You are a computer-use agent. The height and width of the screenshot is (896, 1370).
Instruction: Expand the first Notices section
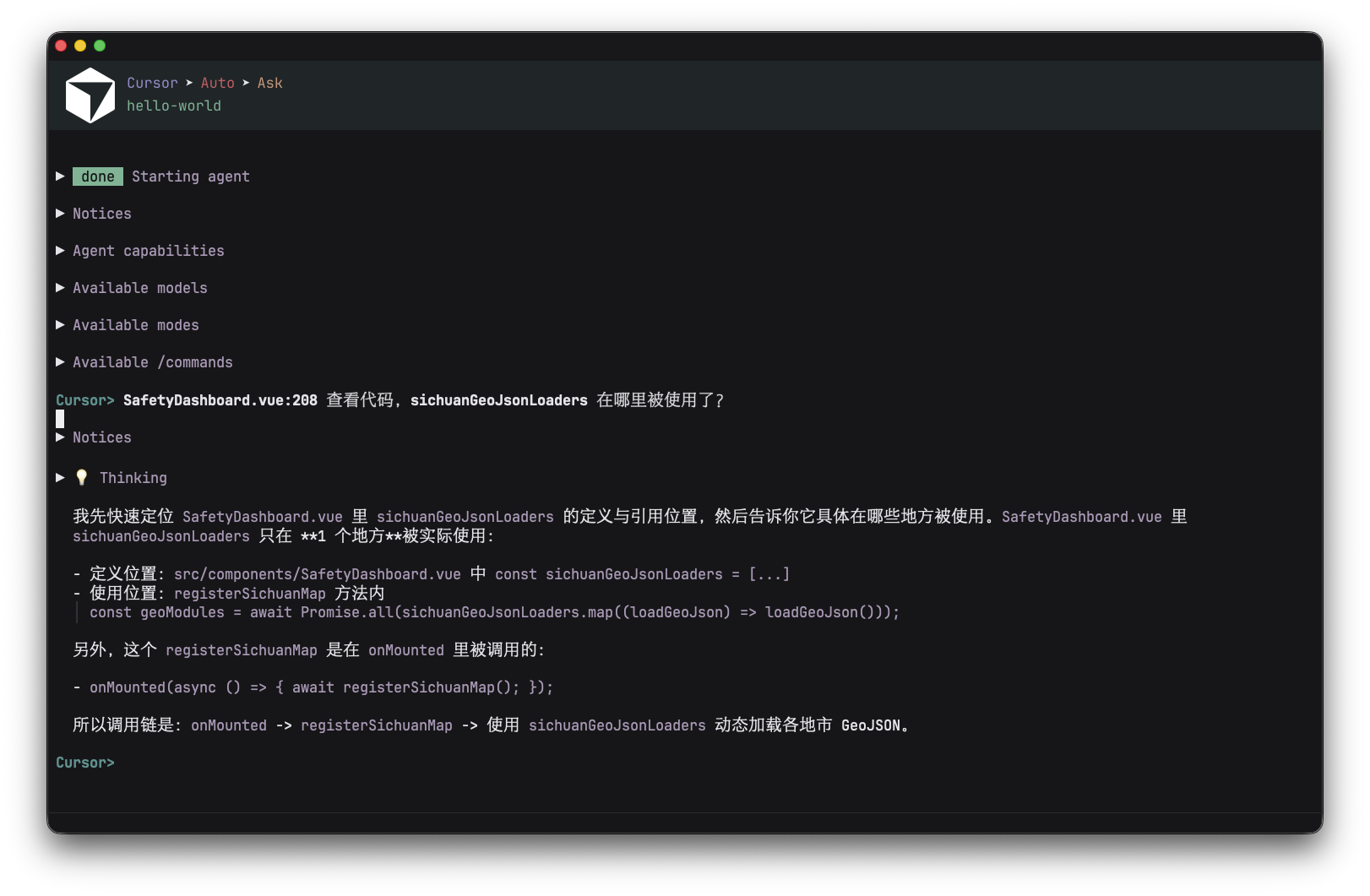point(60,214)
